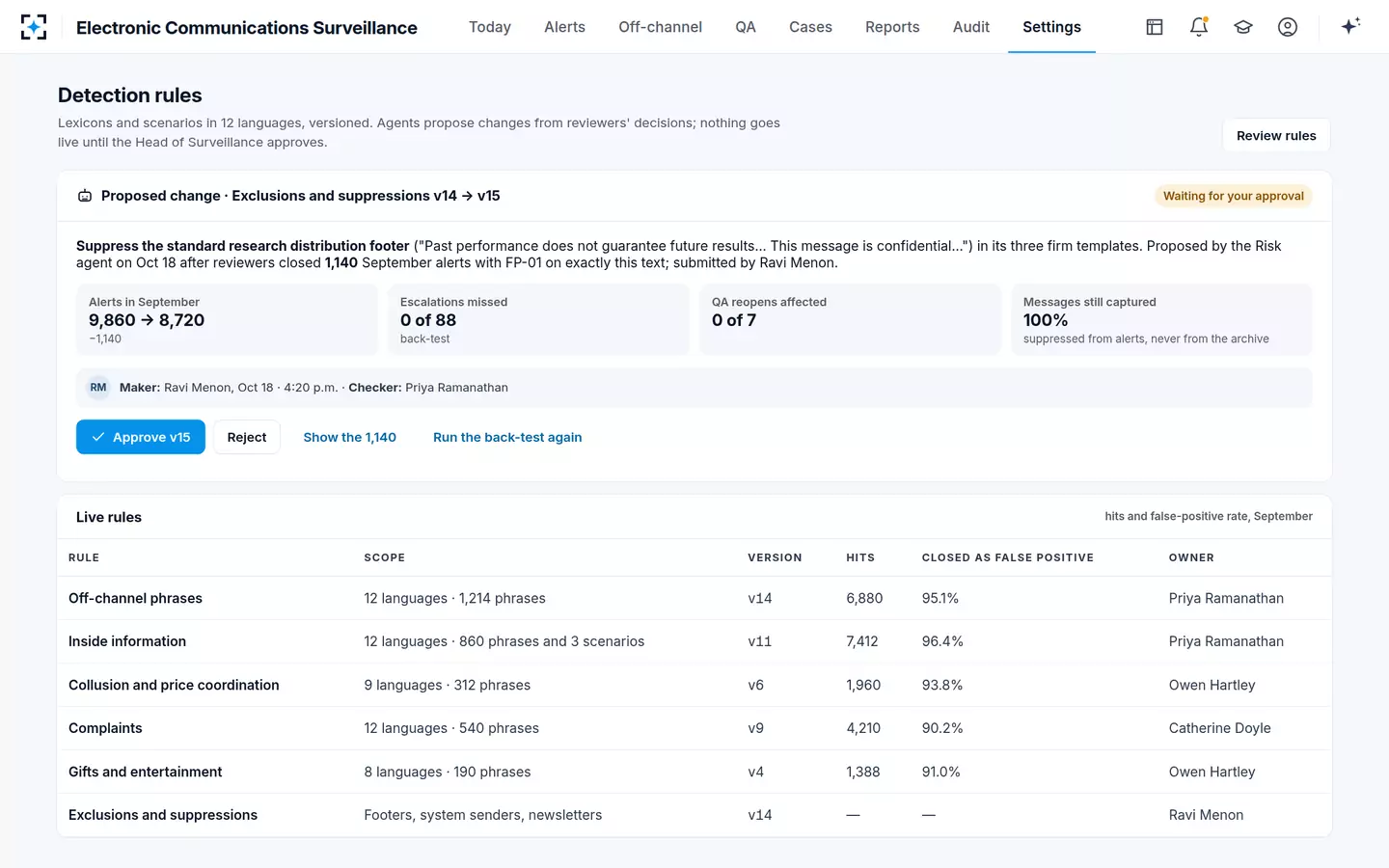Click the 6,880 hits value
Screen dimensions: 1389x868
point(864,598)
